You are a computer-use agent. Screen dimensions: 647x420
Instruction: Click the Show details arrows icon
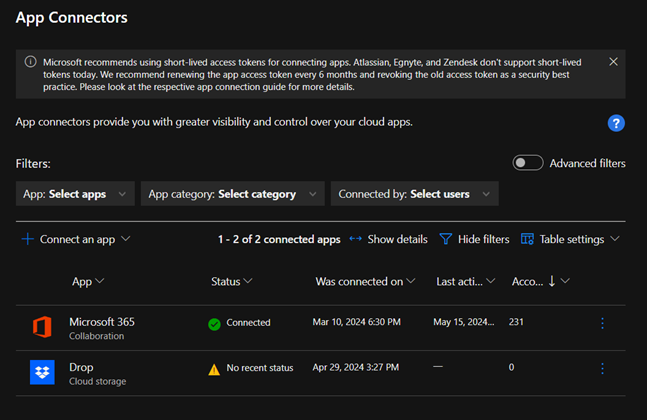(355, 238)
